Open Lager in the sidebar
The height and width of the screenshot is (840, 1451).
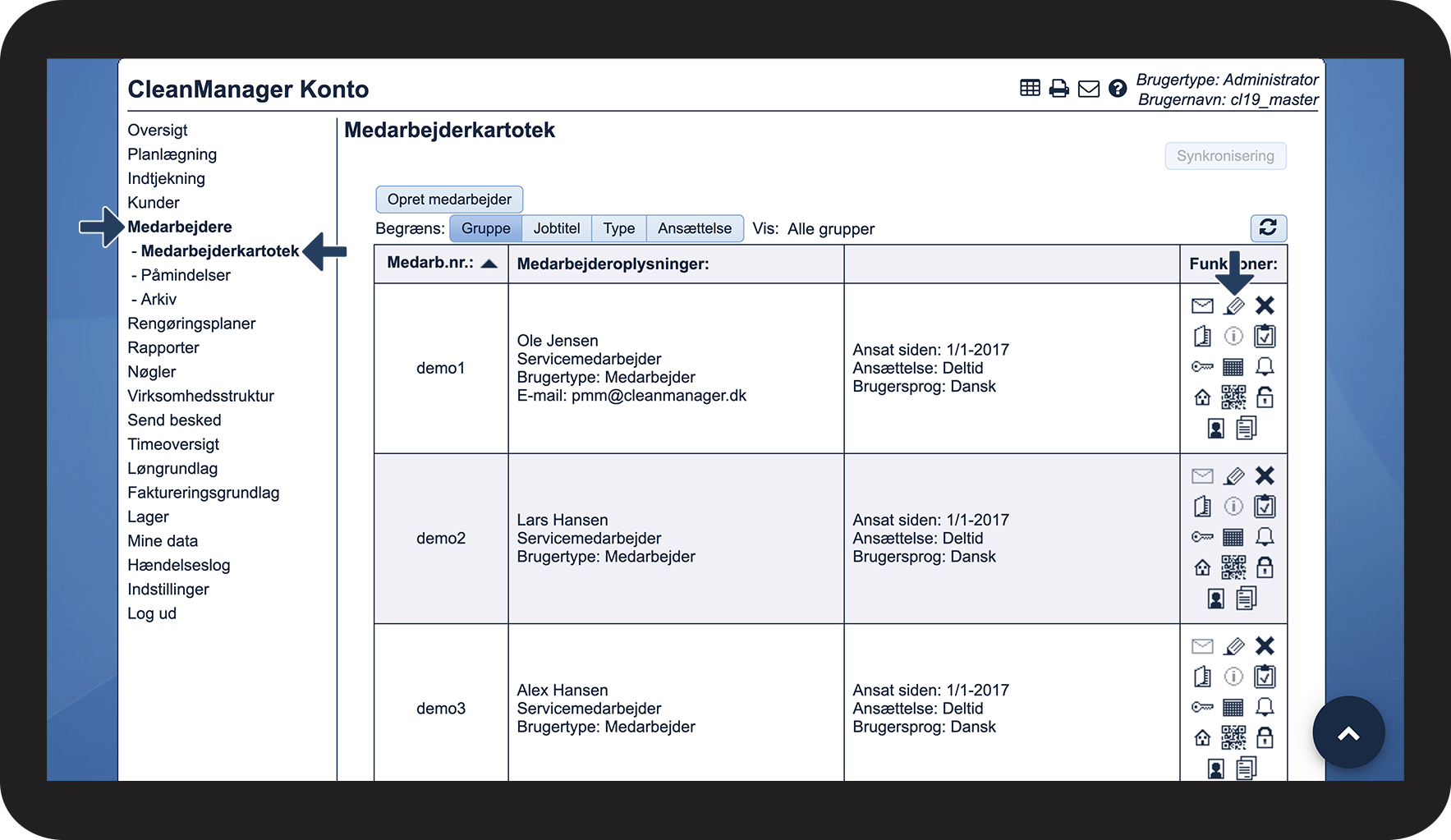[148, 517]
